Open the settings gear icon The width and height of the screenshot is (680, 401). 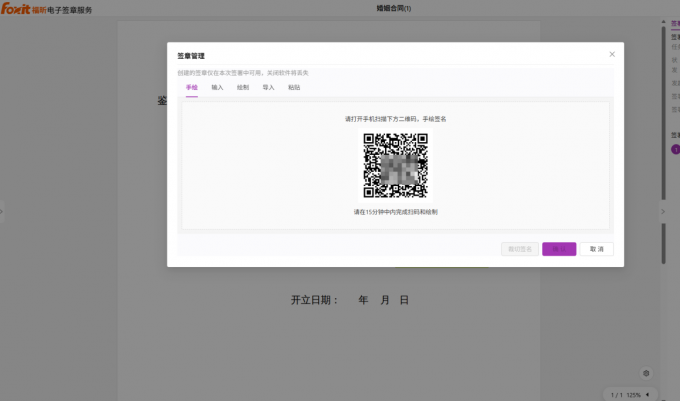[x=646, y=373]
